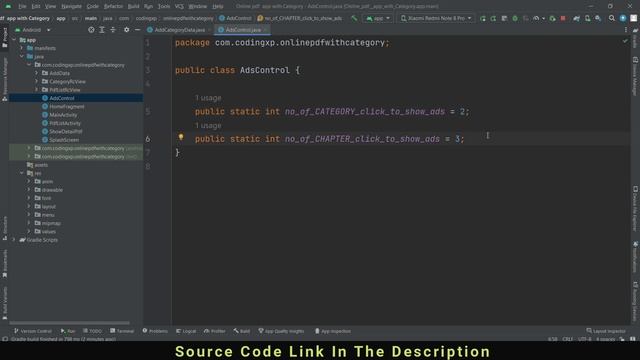Click the '1 usage' hint above CATEGORY variable
The width and height of the screenshot is (640, 360).
point(208,98)
